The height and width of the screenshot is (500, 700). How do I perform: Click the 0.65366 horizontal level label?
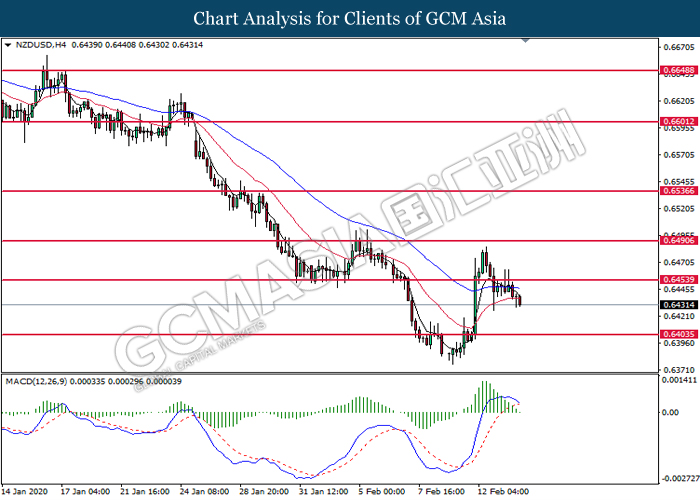tap(679, 191)
